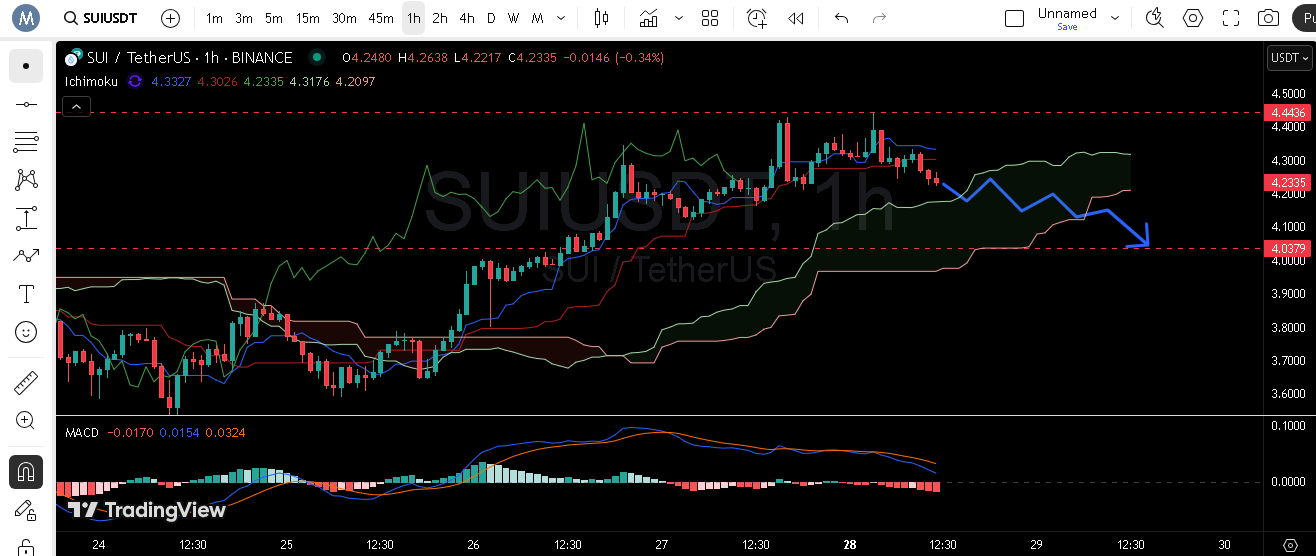Select the ruler Measure tool
The height and width of the screenshot is (556, 1316).
coord(26,383)
